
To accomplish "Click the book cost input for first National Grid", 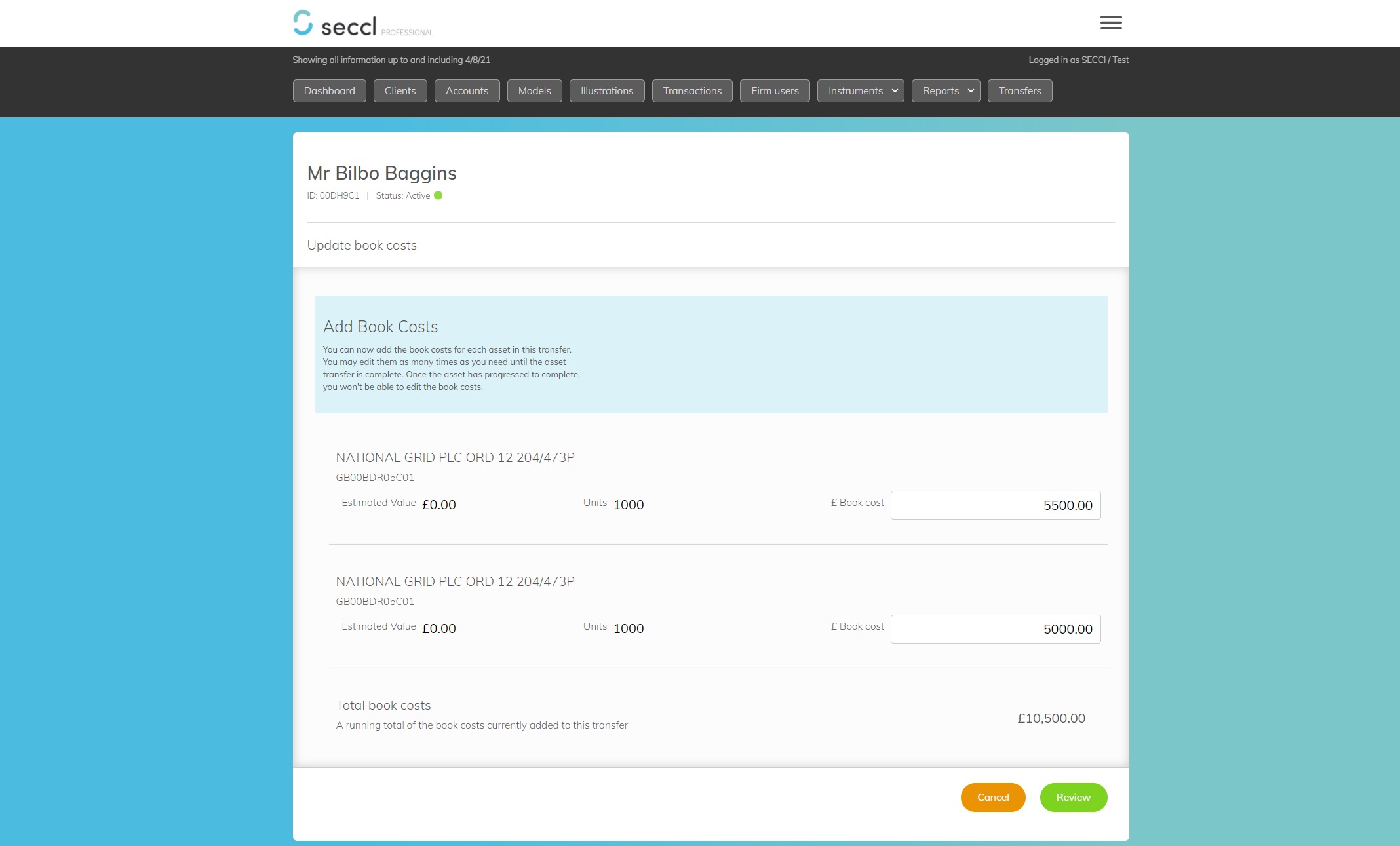I will click(996, 504).
